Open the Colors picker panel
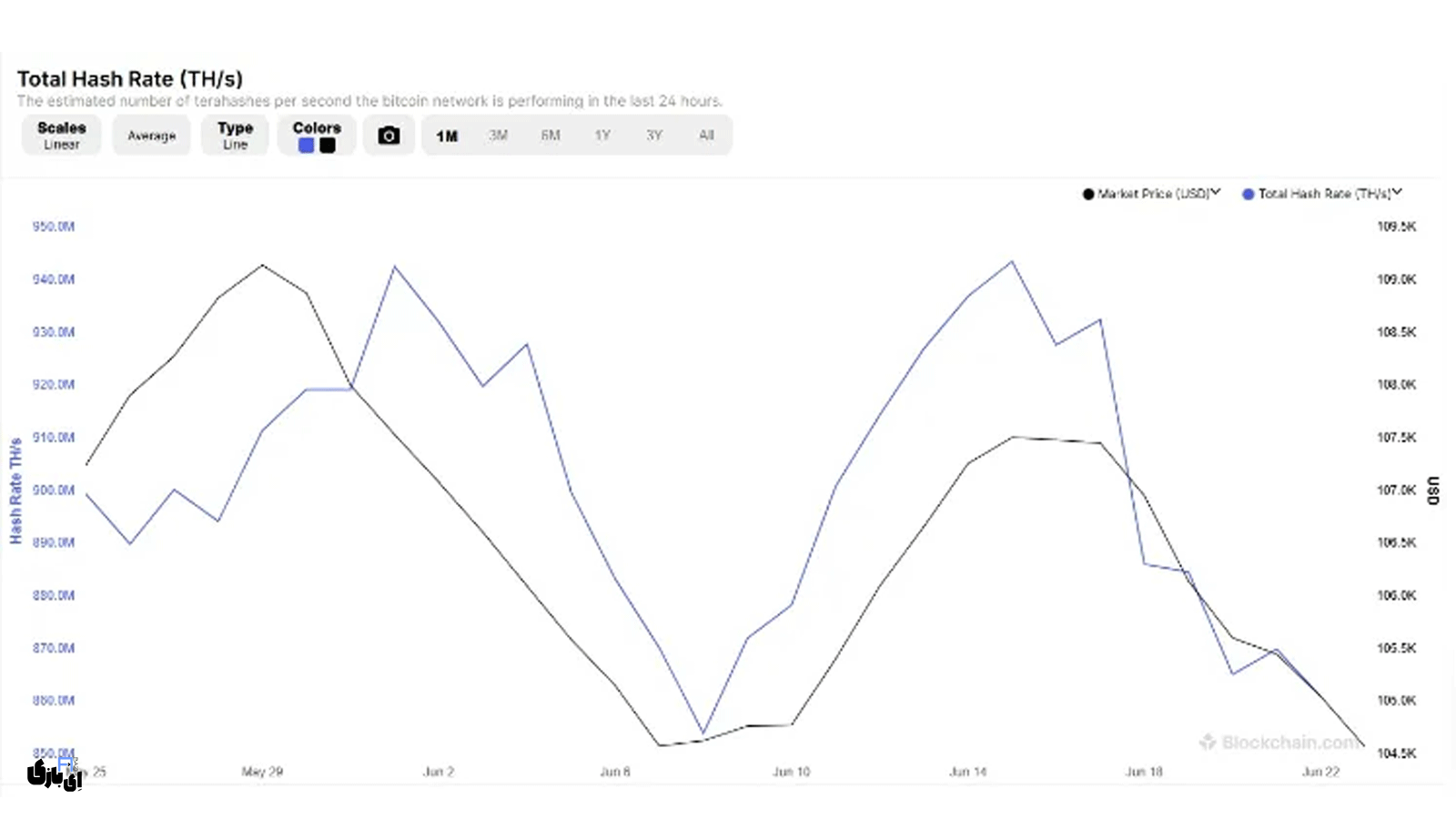Image resolution: width=1456 pixels, height=819 pixels. point(316,128)
